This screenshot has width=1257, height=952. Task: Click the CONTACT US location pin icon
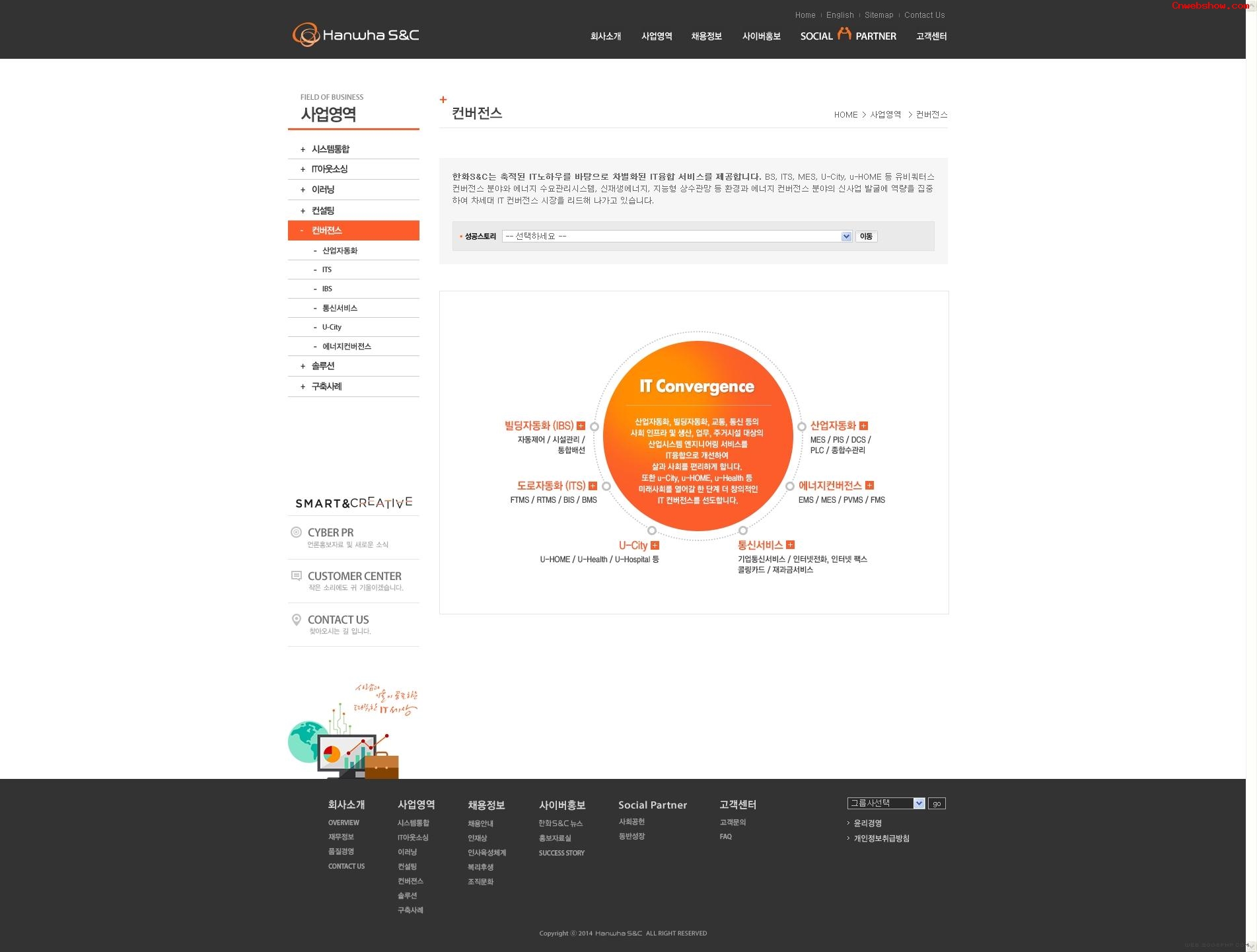[297, 620]
